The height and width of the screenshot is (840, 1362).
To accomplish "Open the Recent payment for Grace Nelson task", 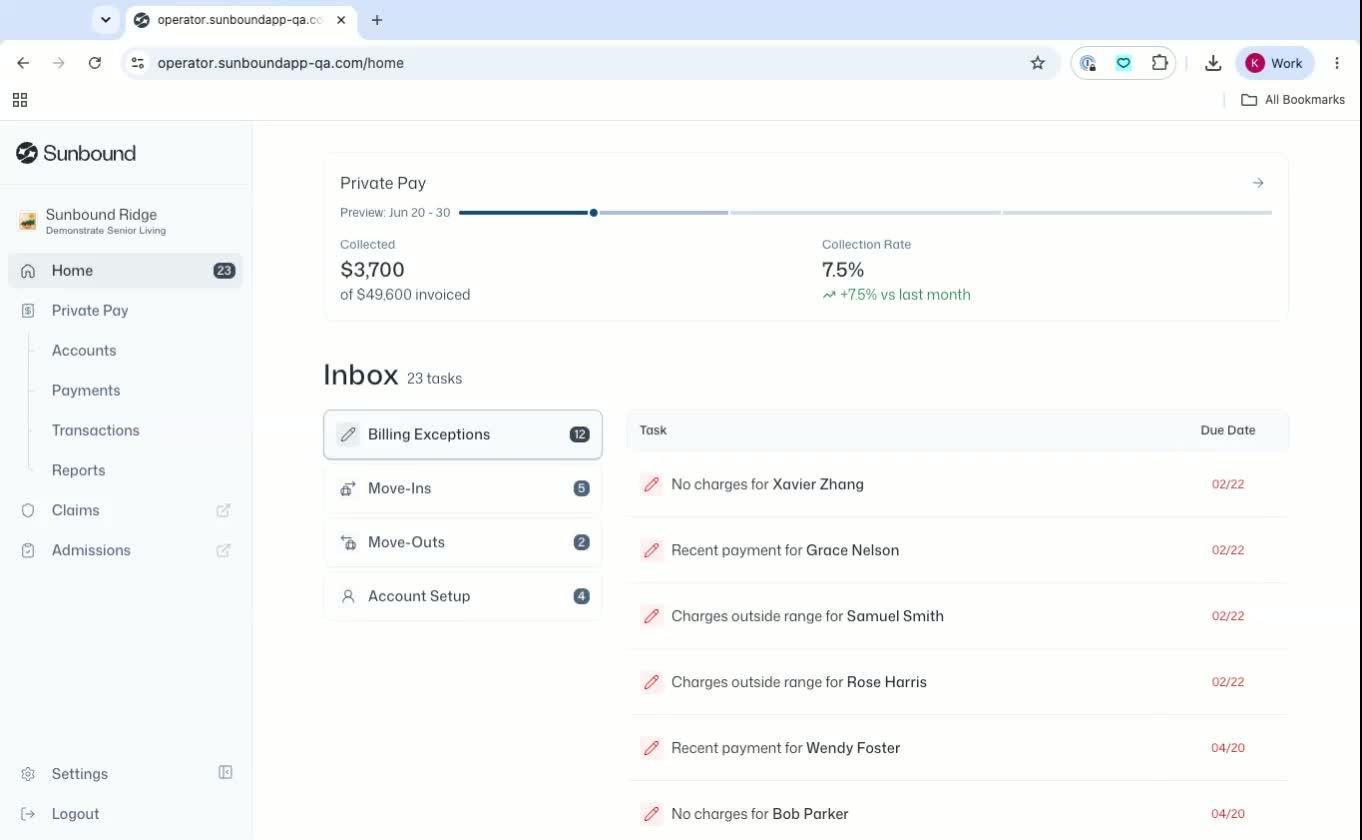I will tap(957, 550).
